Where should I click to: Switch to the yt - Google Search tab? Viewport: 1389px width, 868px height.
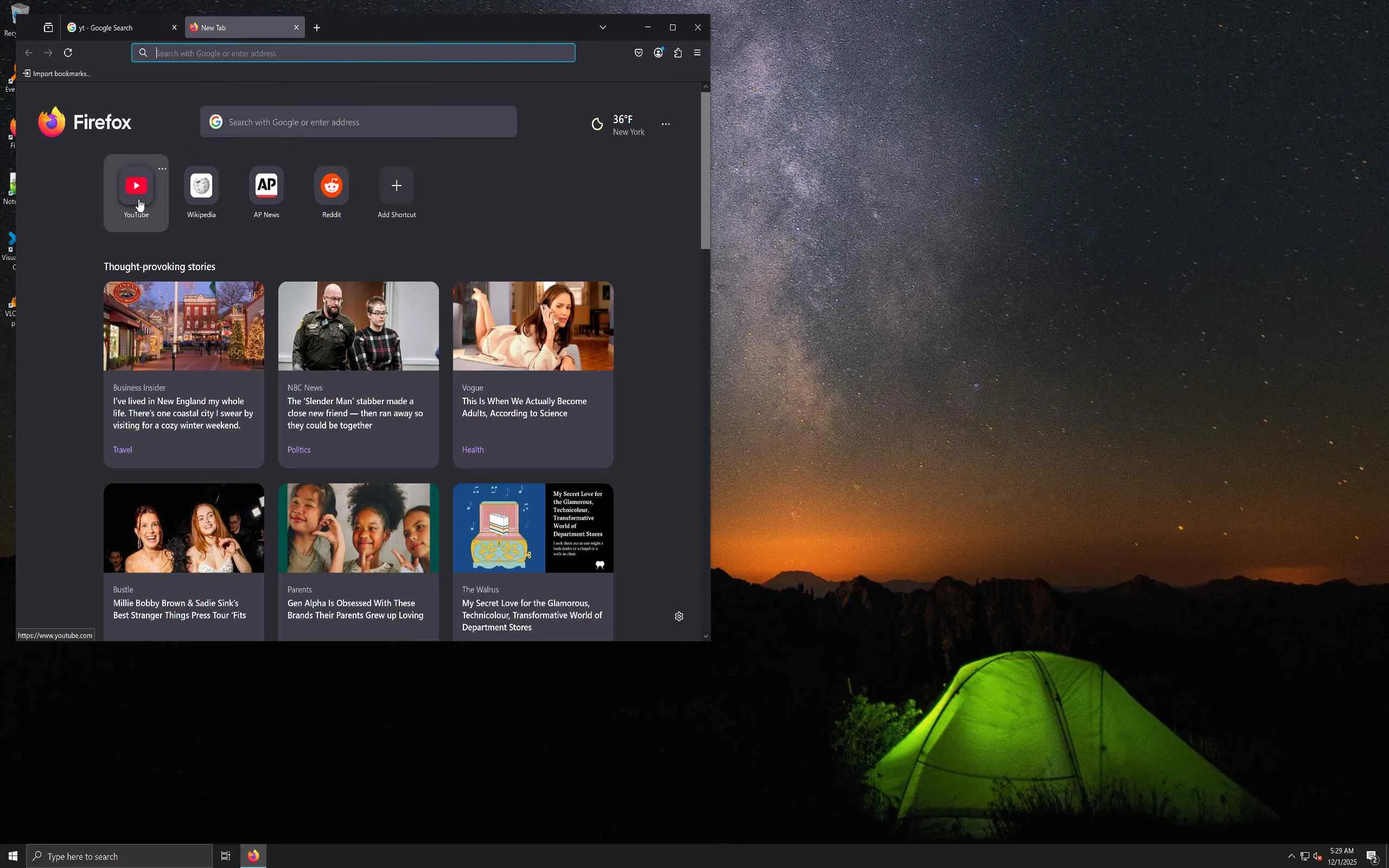tap(115, 28)
